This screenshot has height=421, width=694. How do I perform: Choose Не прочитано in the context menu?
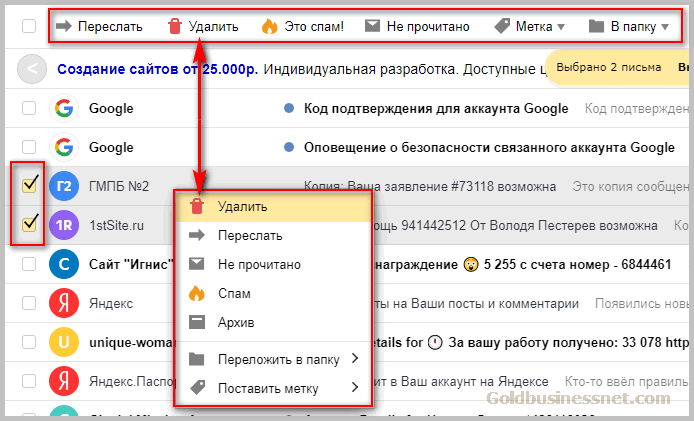[x=274, y=264]
